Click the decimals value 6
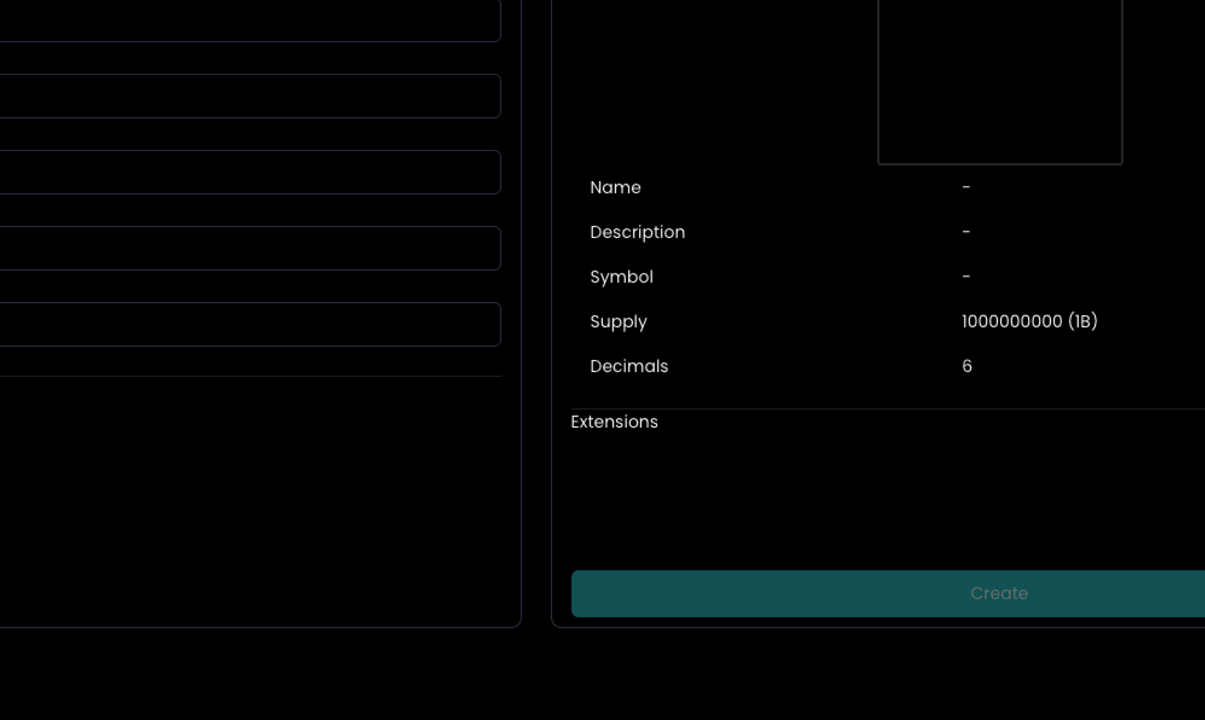 pyautogui.click(x=967, y=366)
